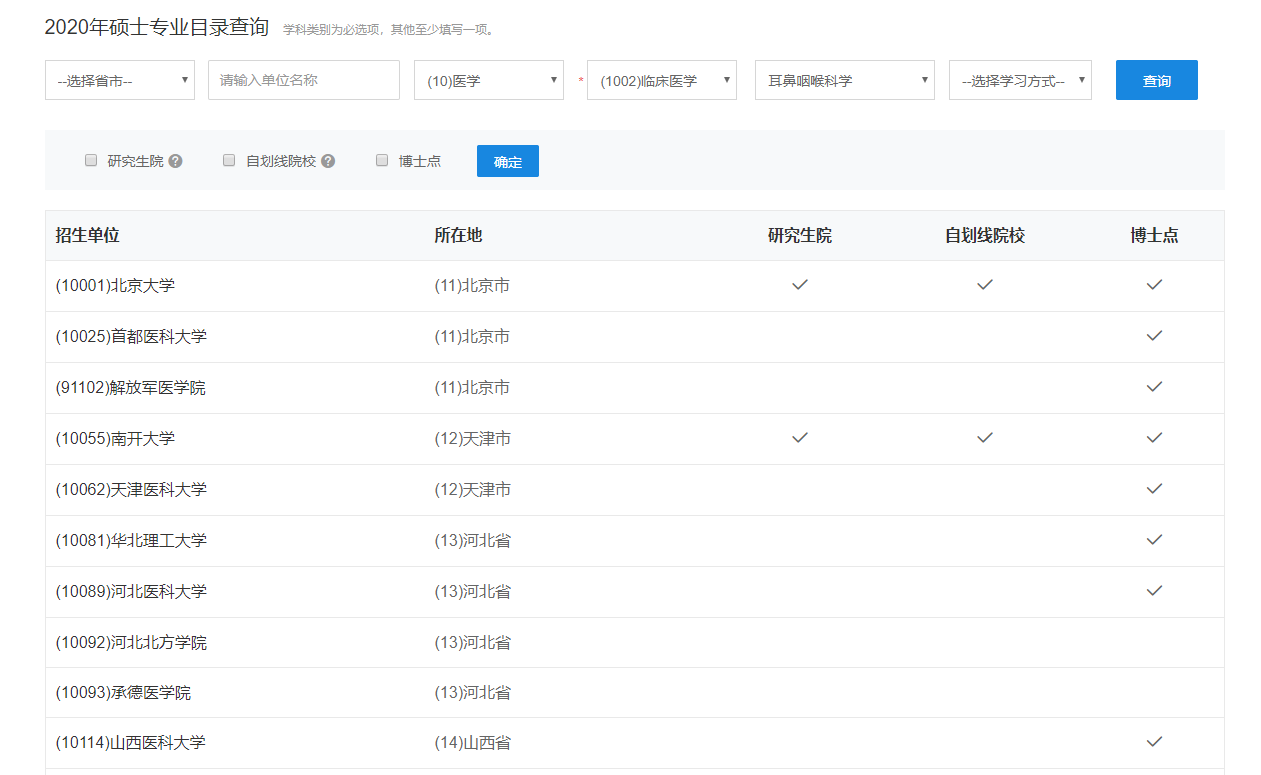The height and width of the screenshot is (775, 1261).
Task: Open the (1002)临床医学 discipline dropdown
Action: pyautogui.click(x=662, y=80)
